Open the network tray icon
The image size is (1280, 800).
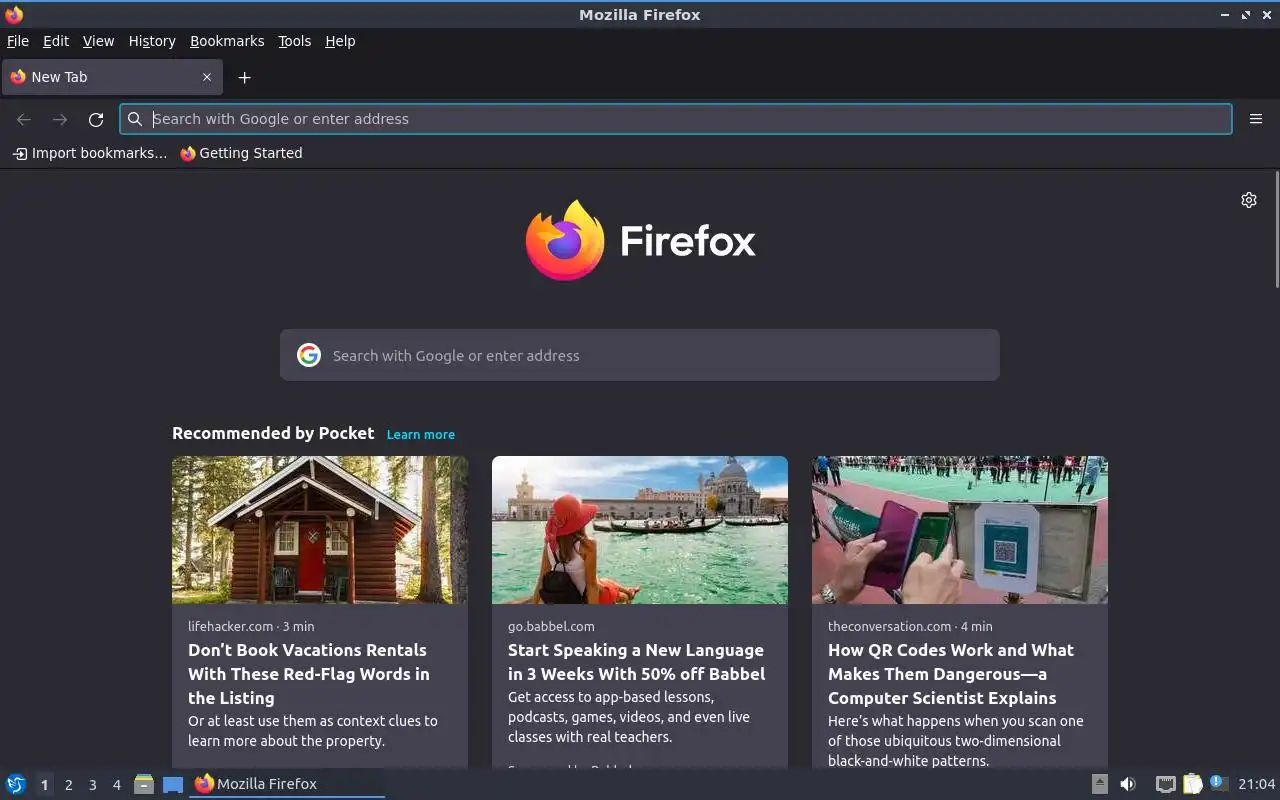point(1165,784)
